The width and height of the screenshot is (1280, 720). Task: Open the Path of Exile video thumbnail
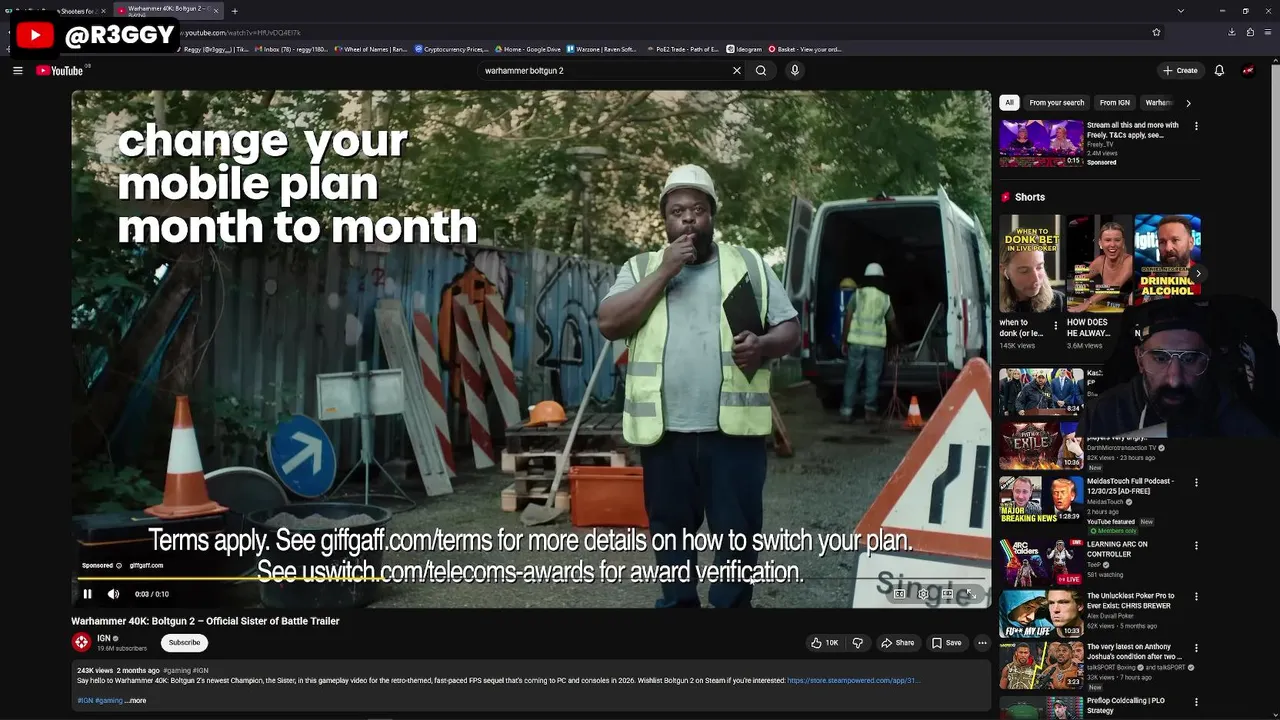point(1041,445)
